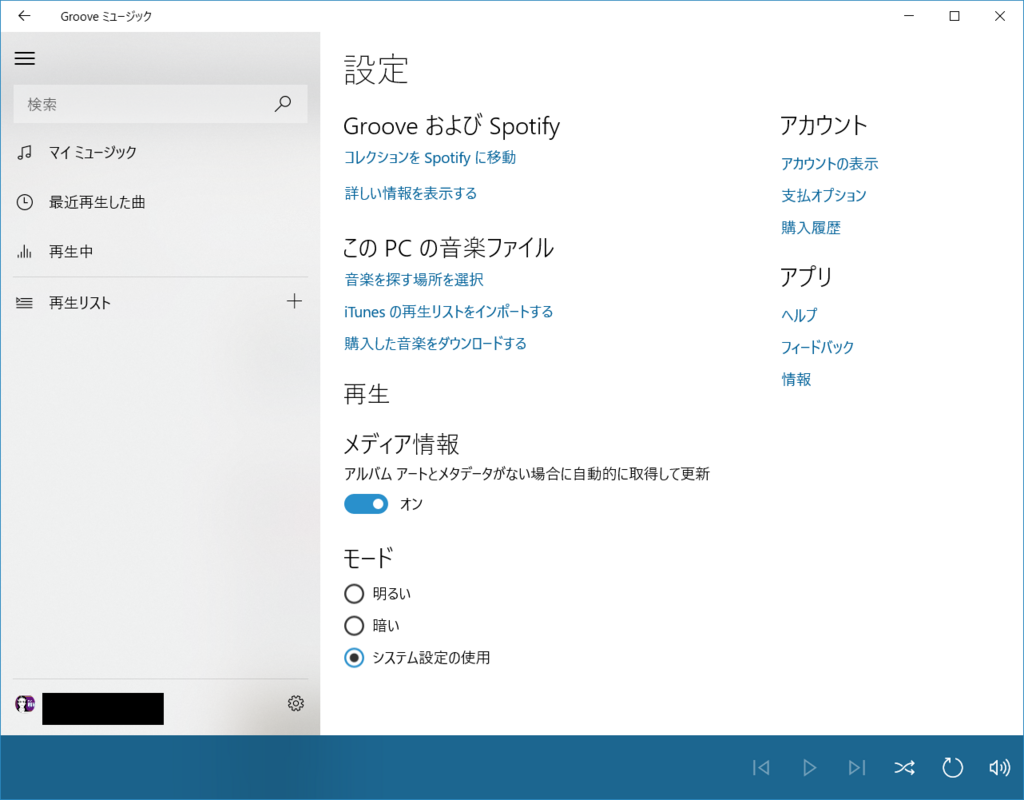Open the hamburger navigation menu
1024x800 pixels.
click(x=25, y=58)
